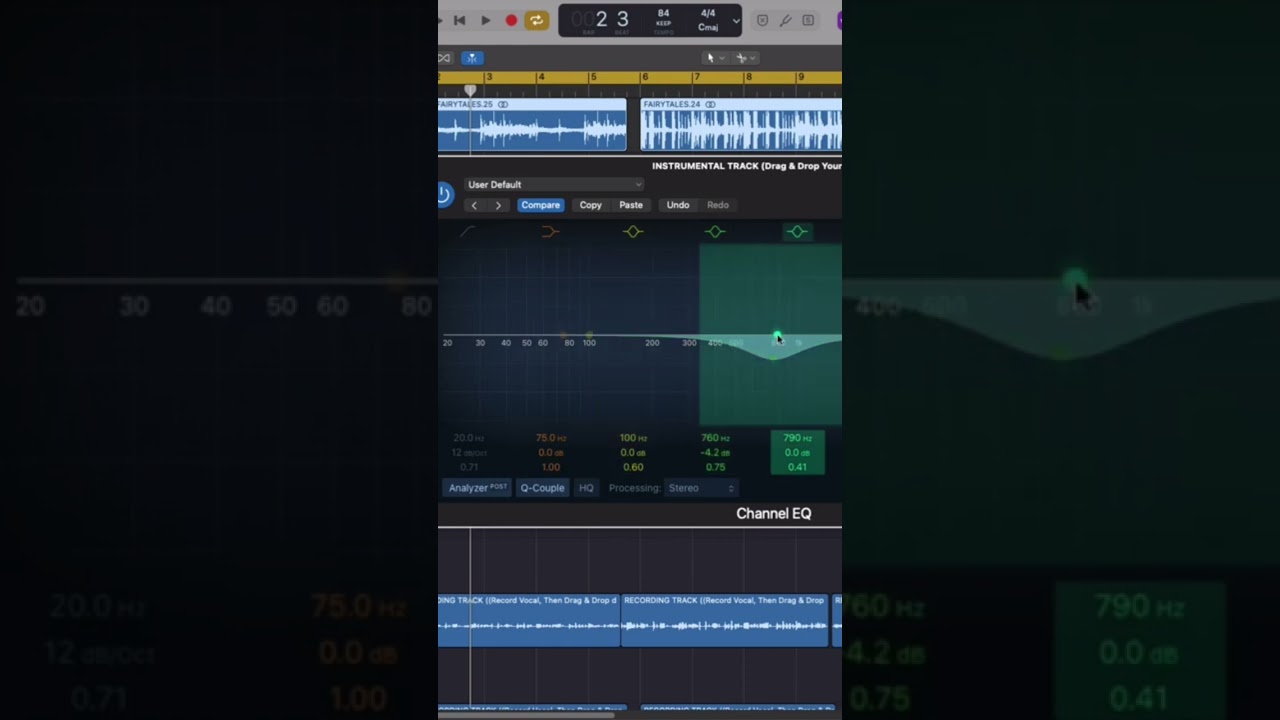Click the greyed Redo button
1280x720 pixels.
718,205
